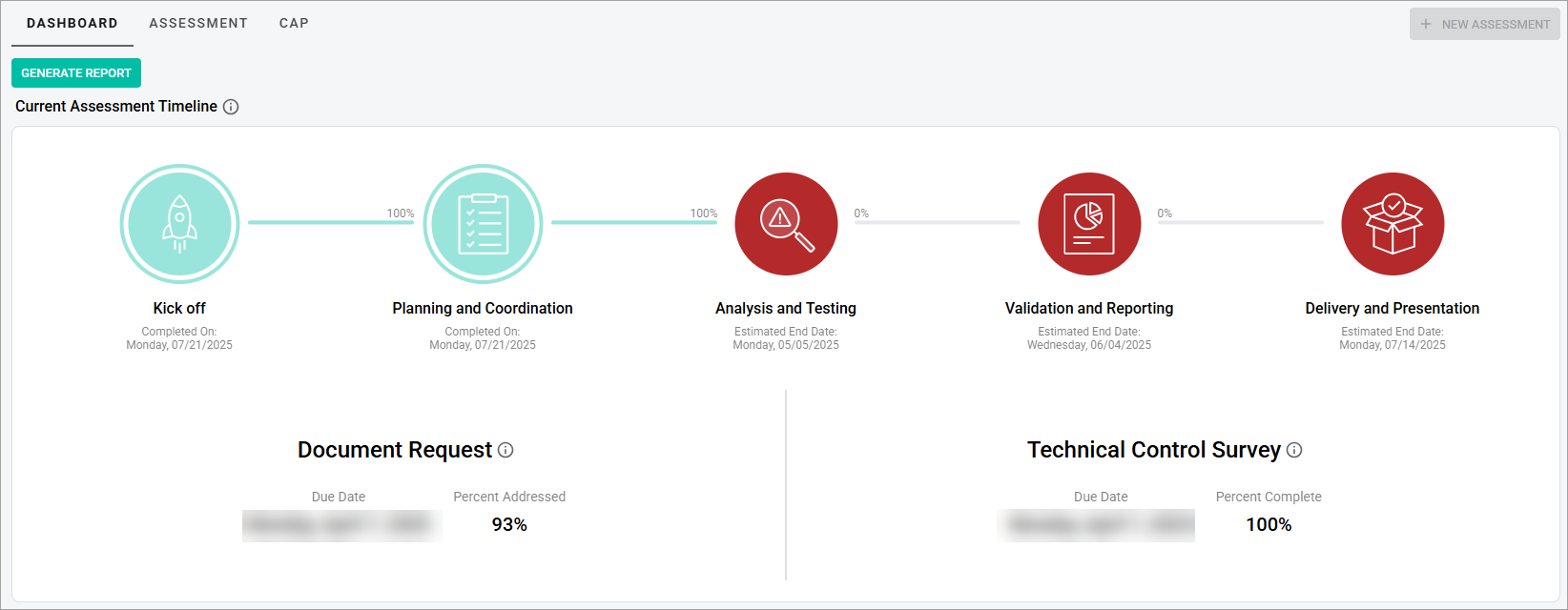
Task: Click the Document Request heading
Action: pyautogui.click(x=394, y=450)
